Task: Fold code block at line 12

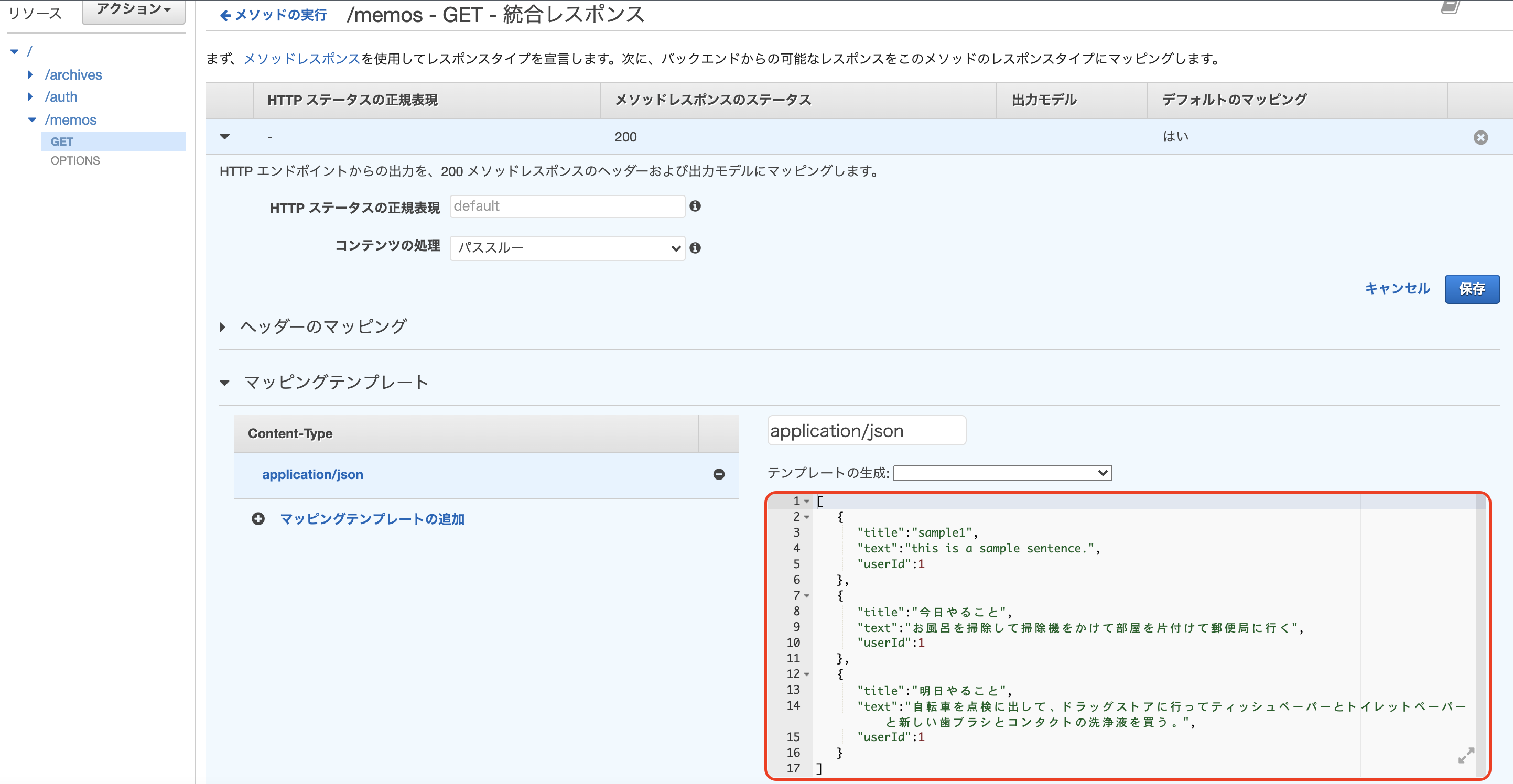Action: (x=807, y=675)
